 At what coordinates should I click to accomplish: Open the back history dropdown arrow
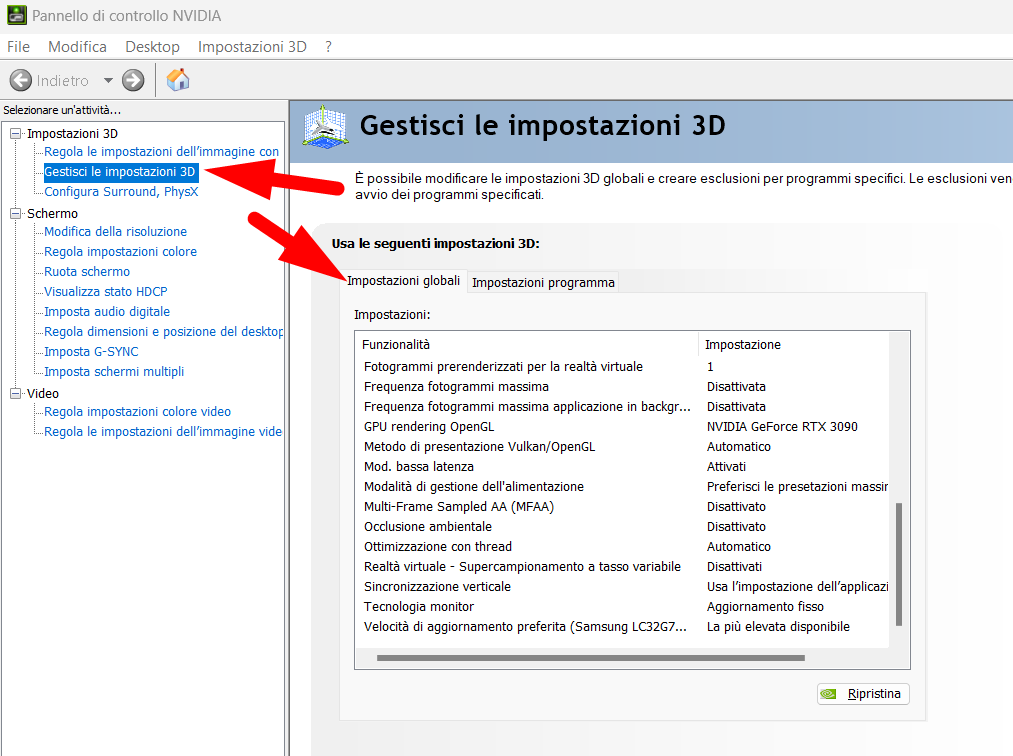108,81
